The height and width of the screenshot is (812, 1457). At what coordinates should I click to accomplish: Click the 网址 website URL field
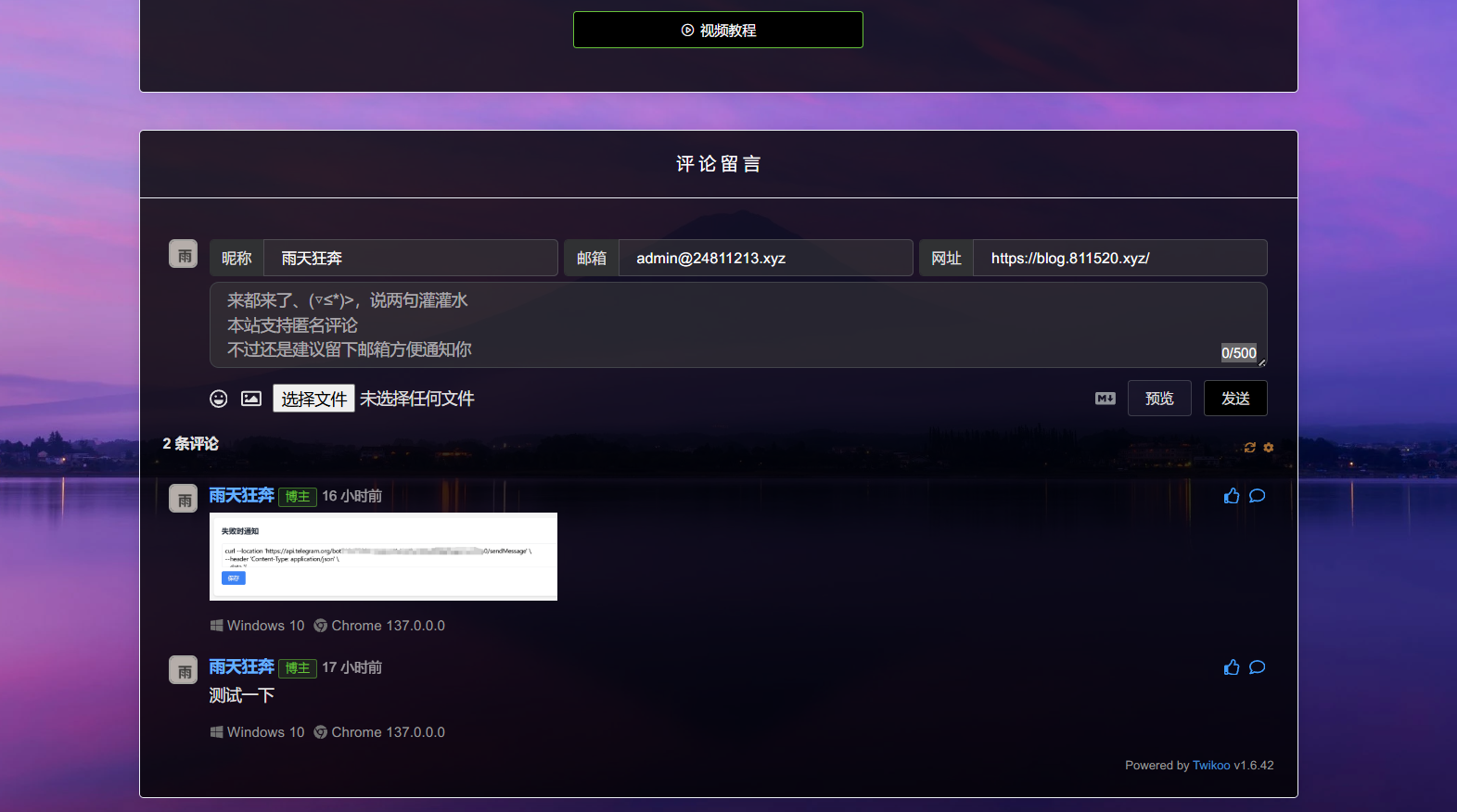[x=1119, y=258]
